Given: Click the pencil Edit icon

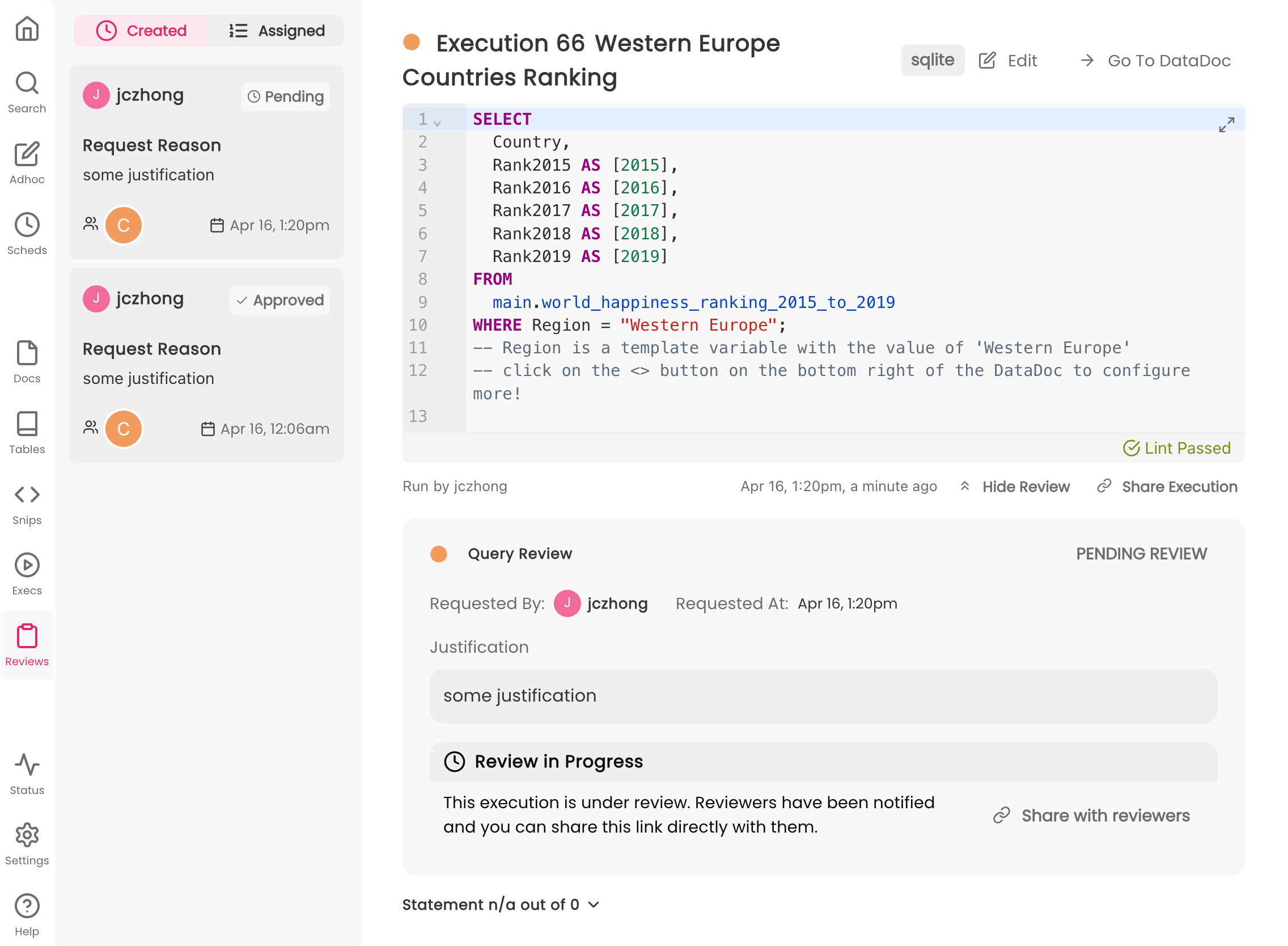Looking at the screenshot, I should tap(987, 60).
